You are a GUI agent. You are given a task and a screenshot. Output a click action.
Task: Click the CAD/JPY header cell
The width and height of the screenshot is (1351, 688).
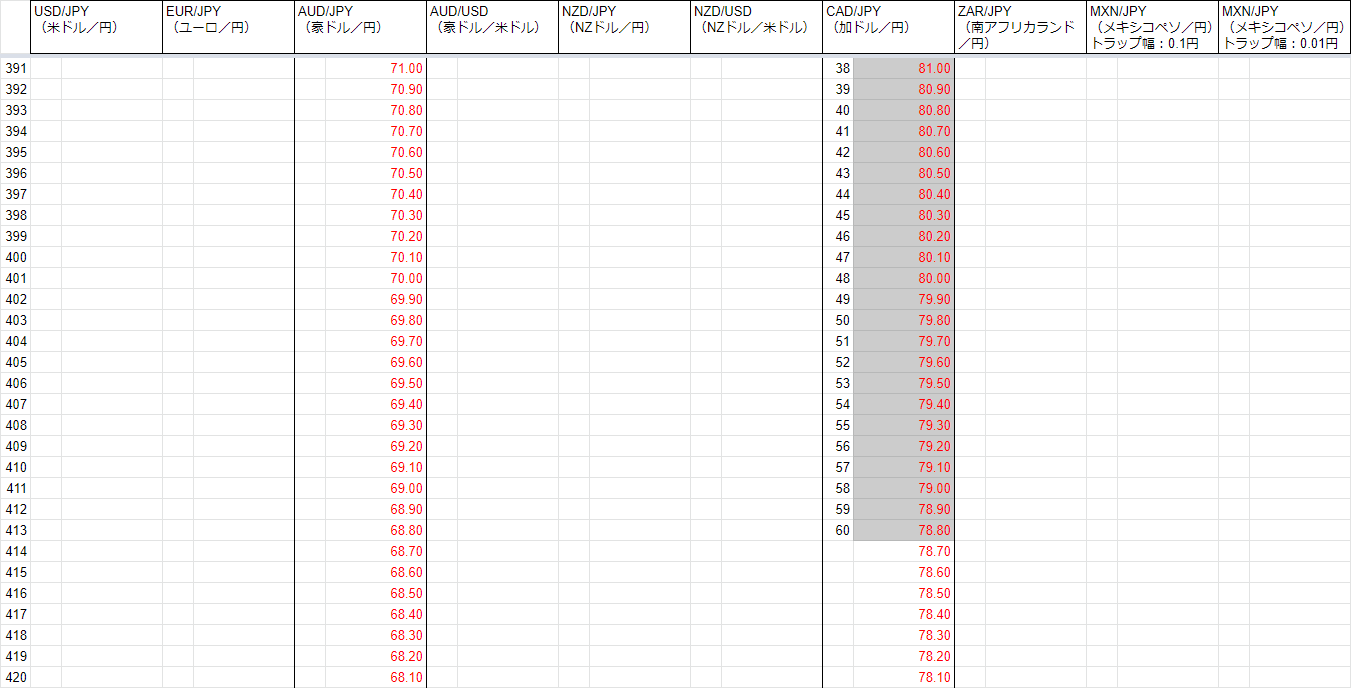click(888, 27)
